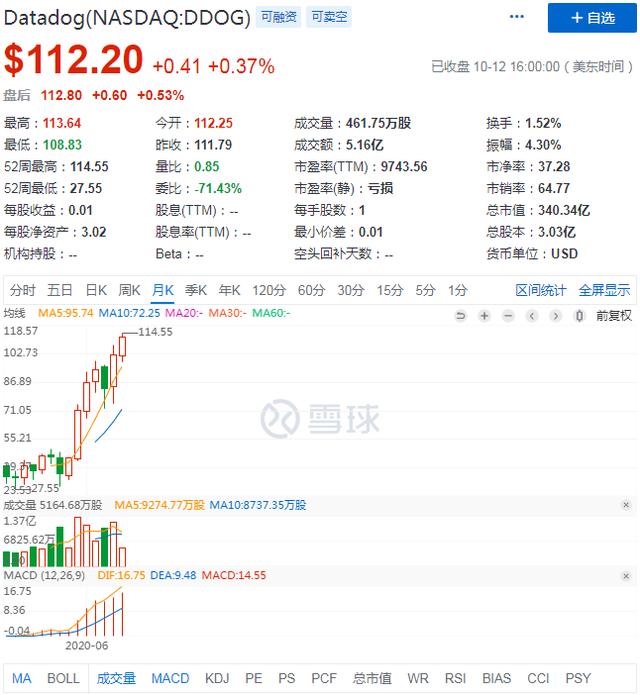This screenshot has height=695, width=640.
Task: Select the 120分 interval tab
Action: [x=269, y=290]
